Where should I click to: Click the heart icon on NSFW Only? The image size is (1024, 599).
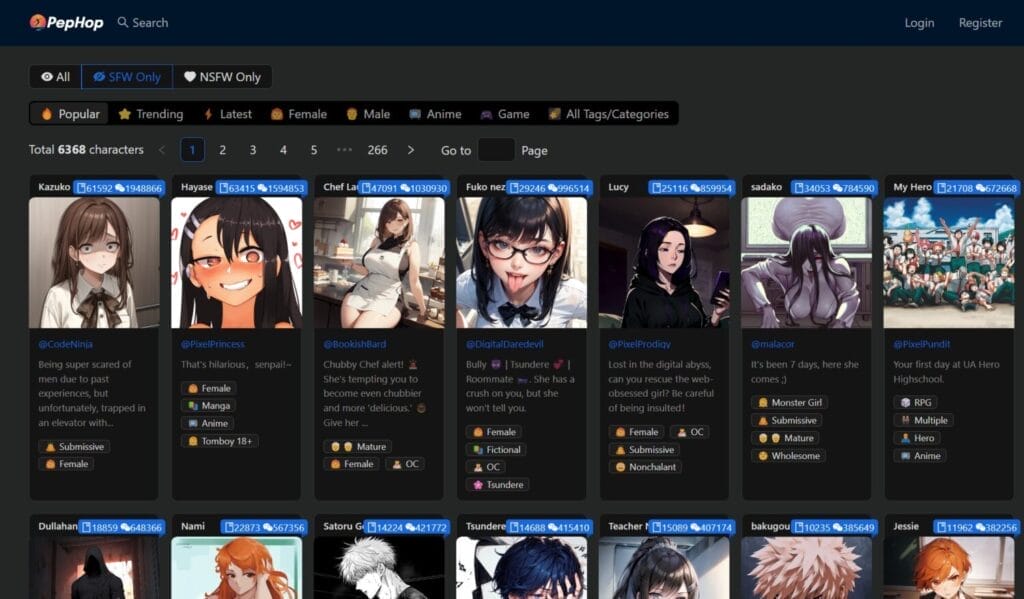tap(190, 76)
